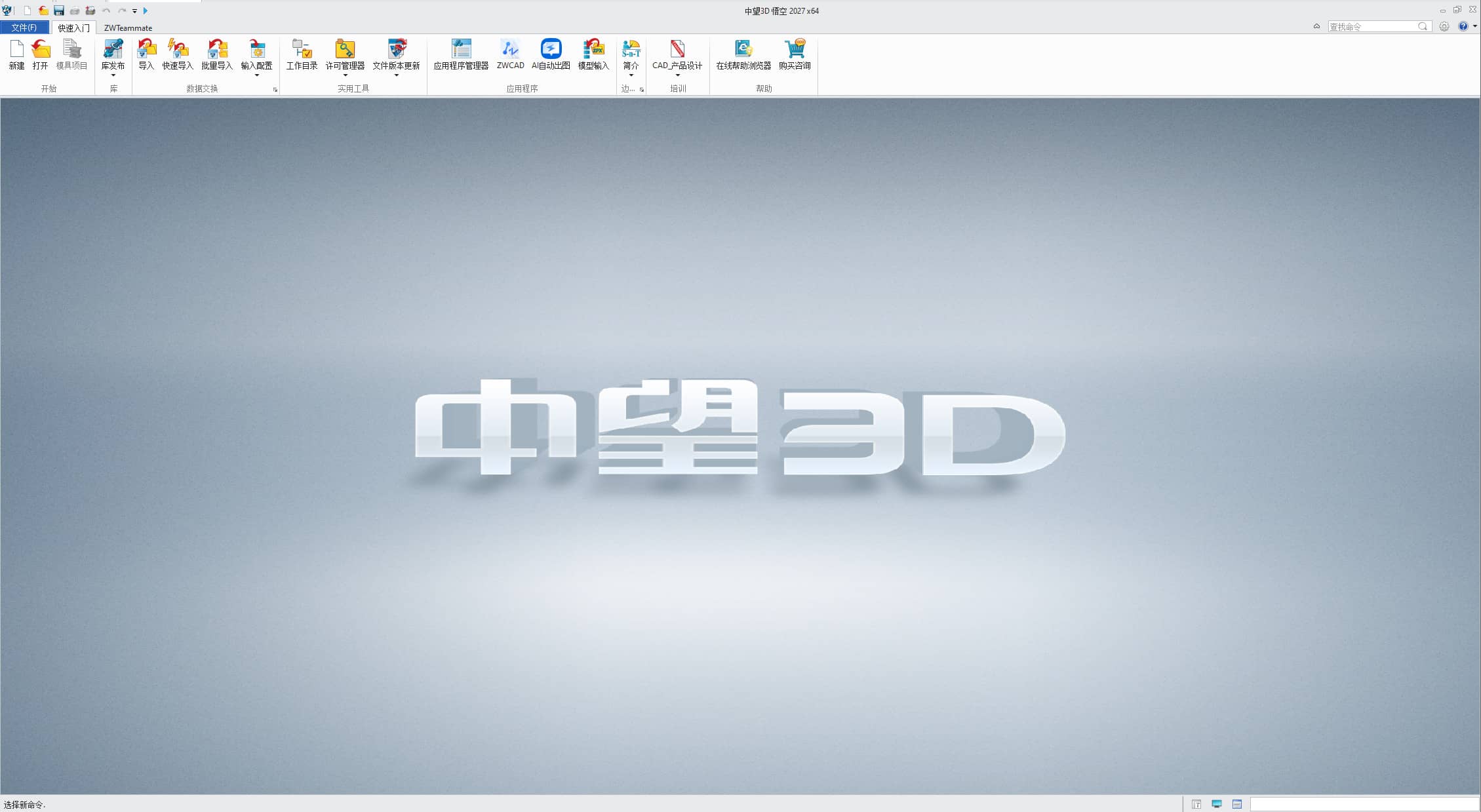Open the 数据交换 group dialog launcher
Image resolution: width=1481 pixels, height=812 pixels.
click(x=275, y=90)
